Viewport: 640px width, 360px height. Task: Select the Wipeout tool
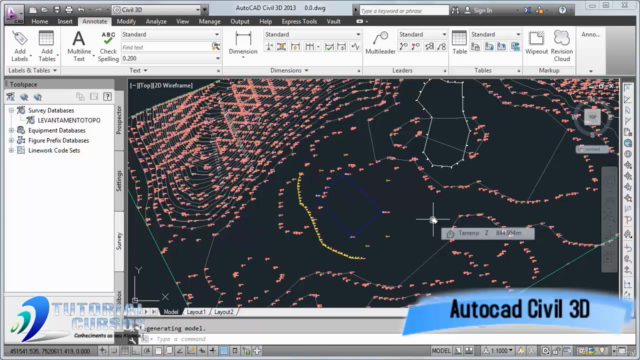tap(536, 43)
